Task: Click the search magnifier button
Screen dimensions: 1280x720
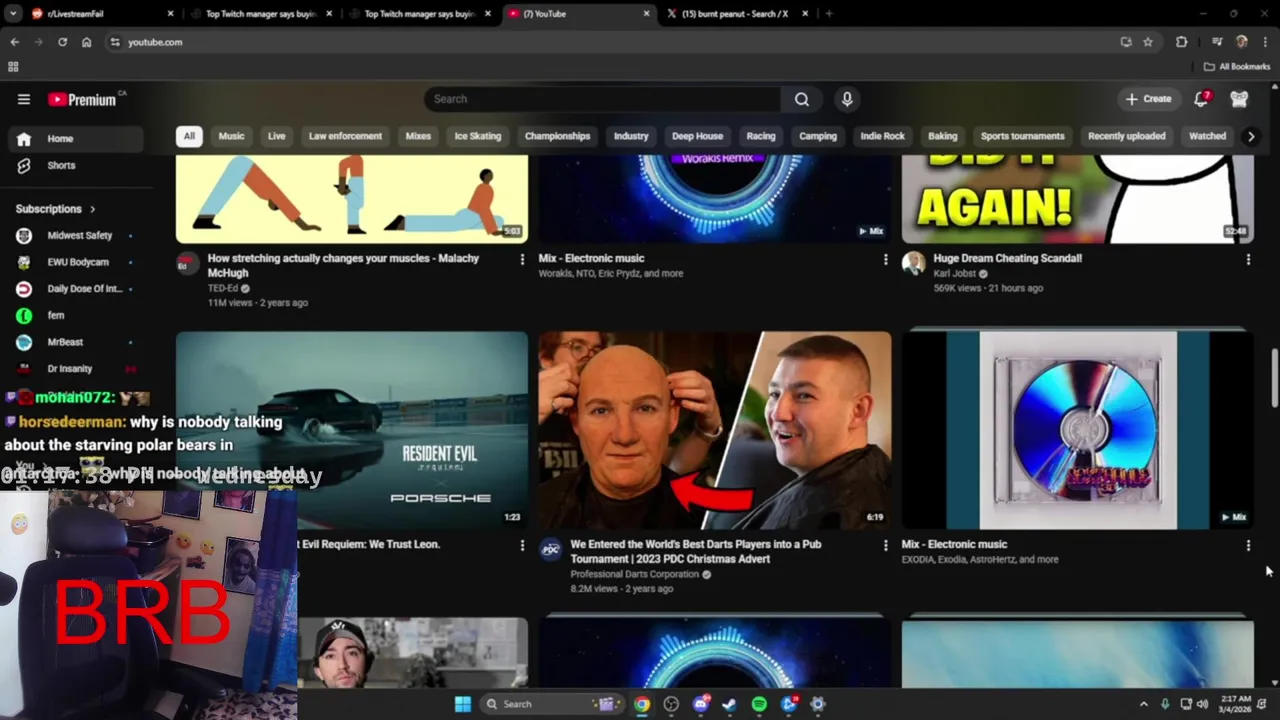Action: tap(802, 99)
